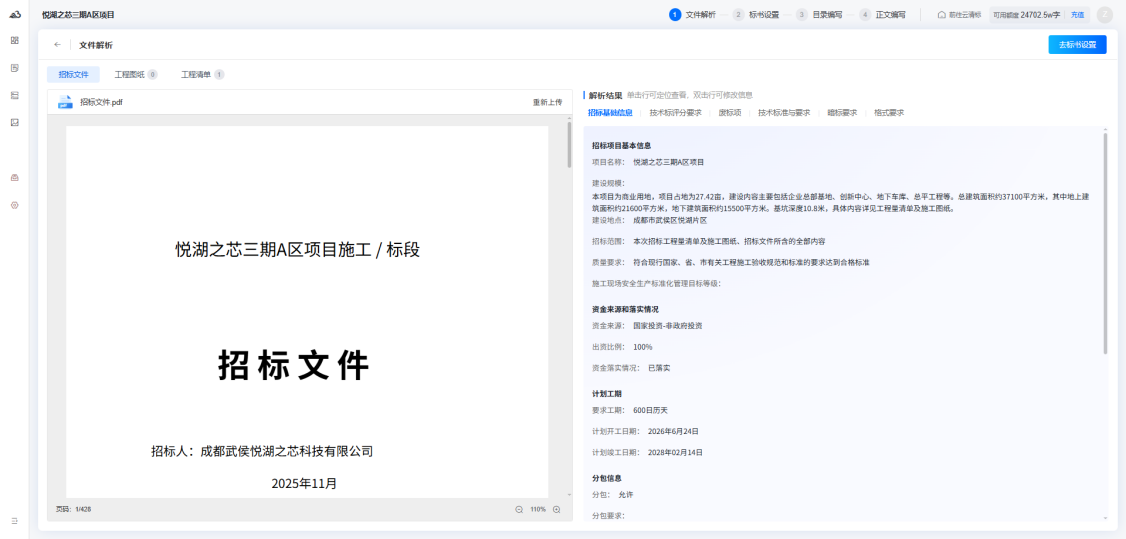Click 重新上传 to re-upload the file
This screenshot has height=539, width=1126.
[x=547, y=102]
